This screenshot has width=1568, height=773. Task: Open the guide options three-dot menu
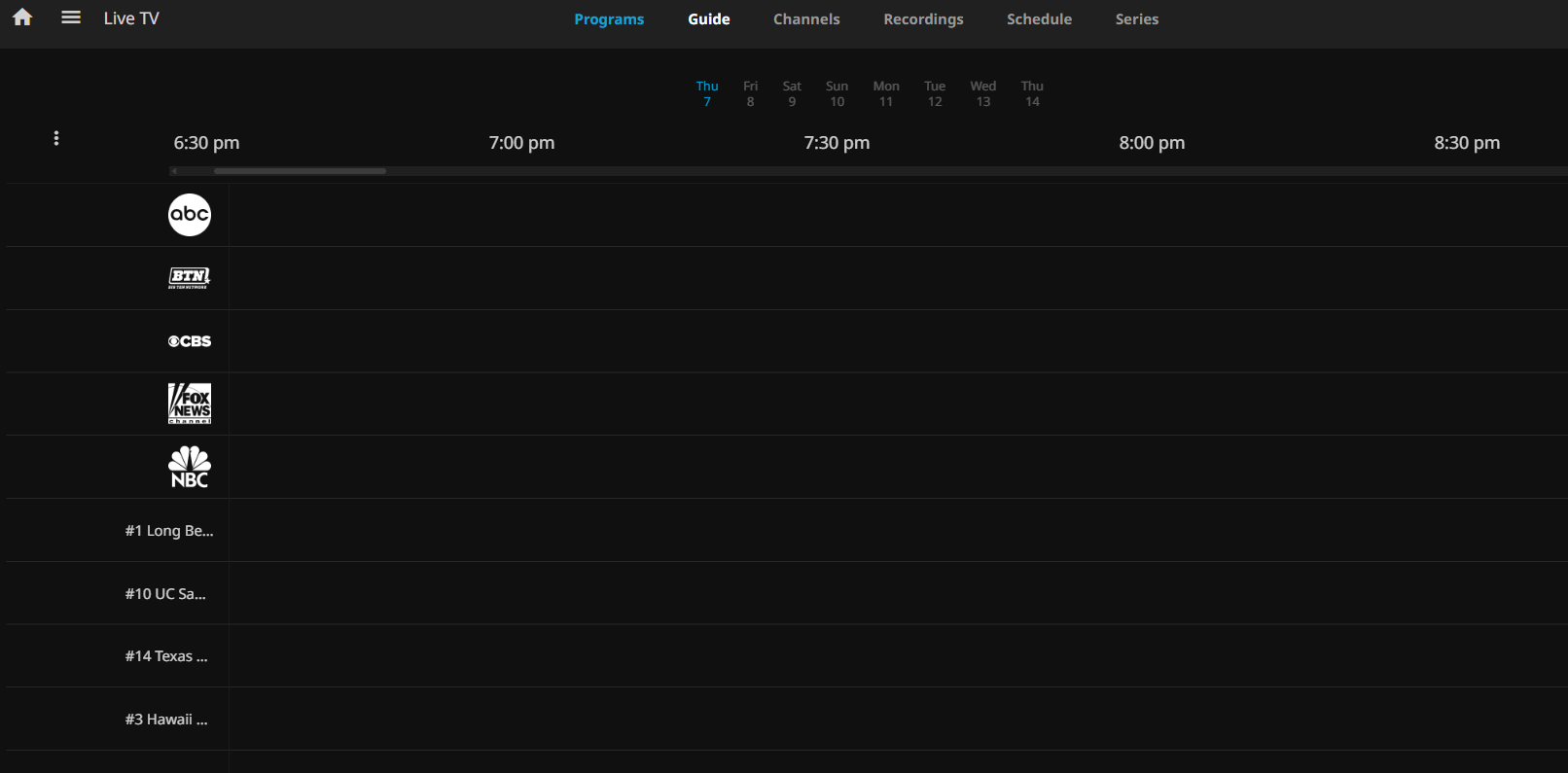click(x=56, y=138)
